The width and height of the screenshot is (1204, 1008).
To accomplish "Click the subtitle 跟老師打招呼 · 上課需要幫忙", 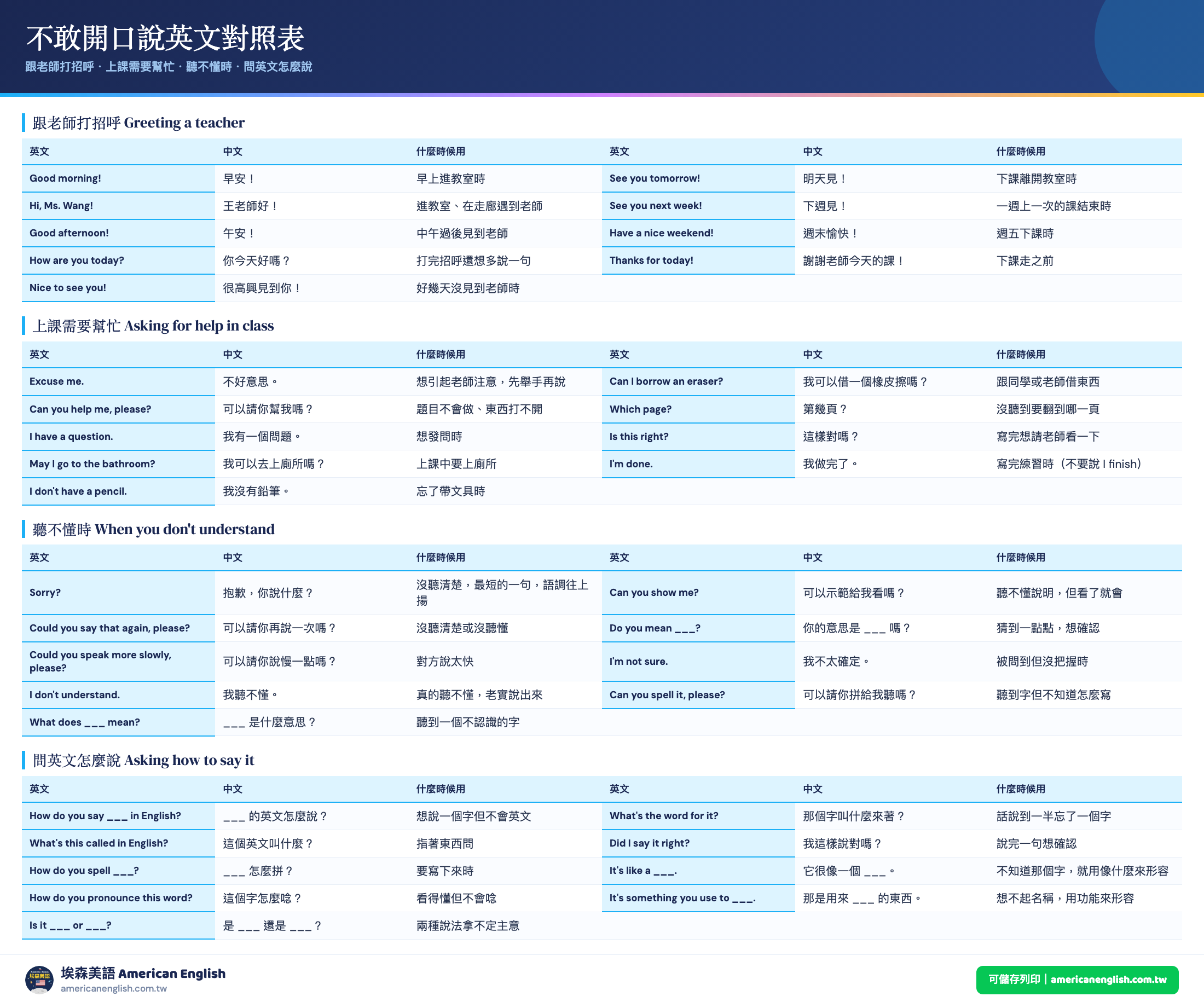I will click(100, 67).
